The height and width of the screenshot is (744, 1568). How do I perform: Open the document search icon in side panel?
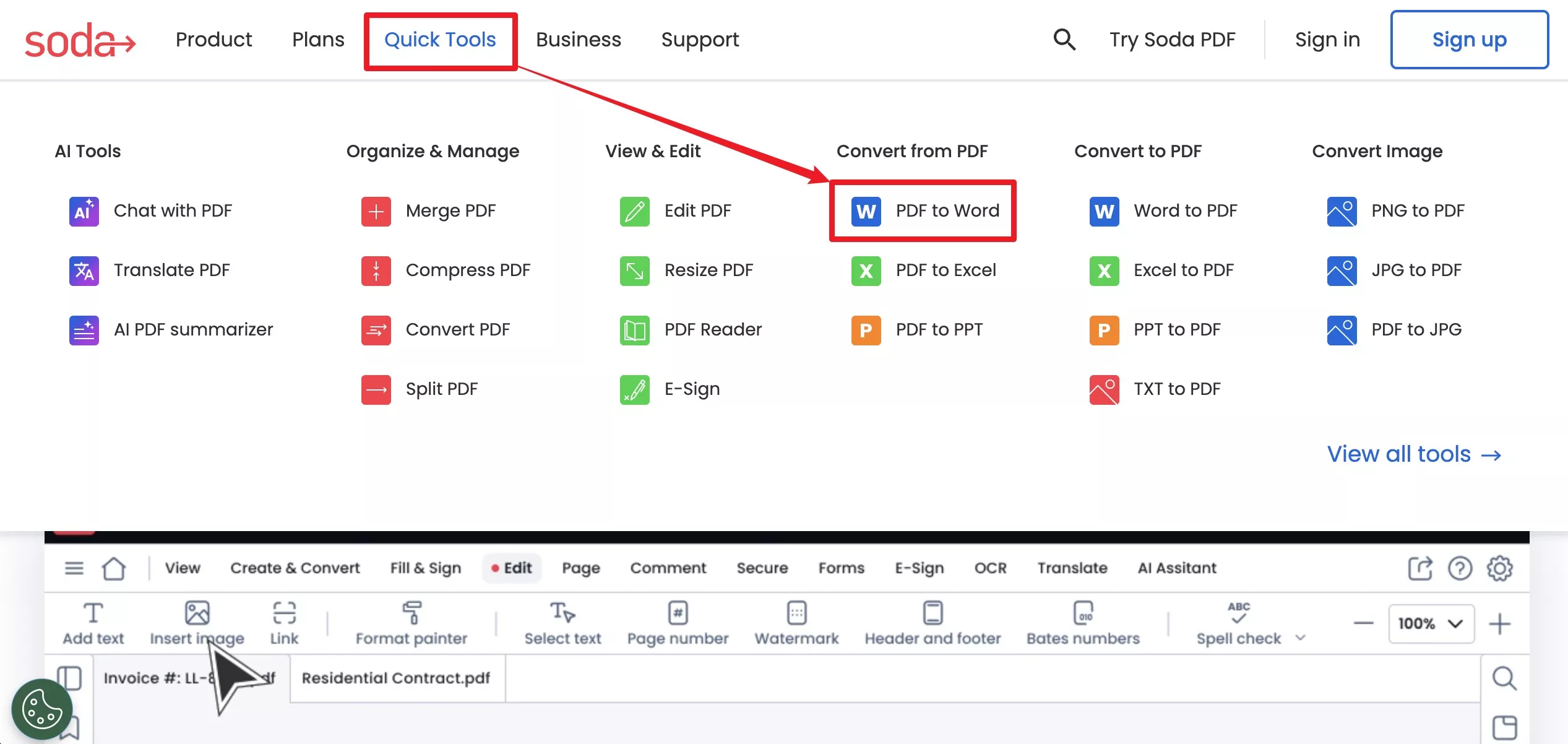click(x=1504, y=678)
